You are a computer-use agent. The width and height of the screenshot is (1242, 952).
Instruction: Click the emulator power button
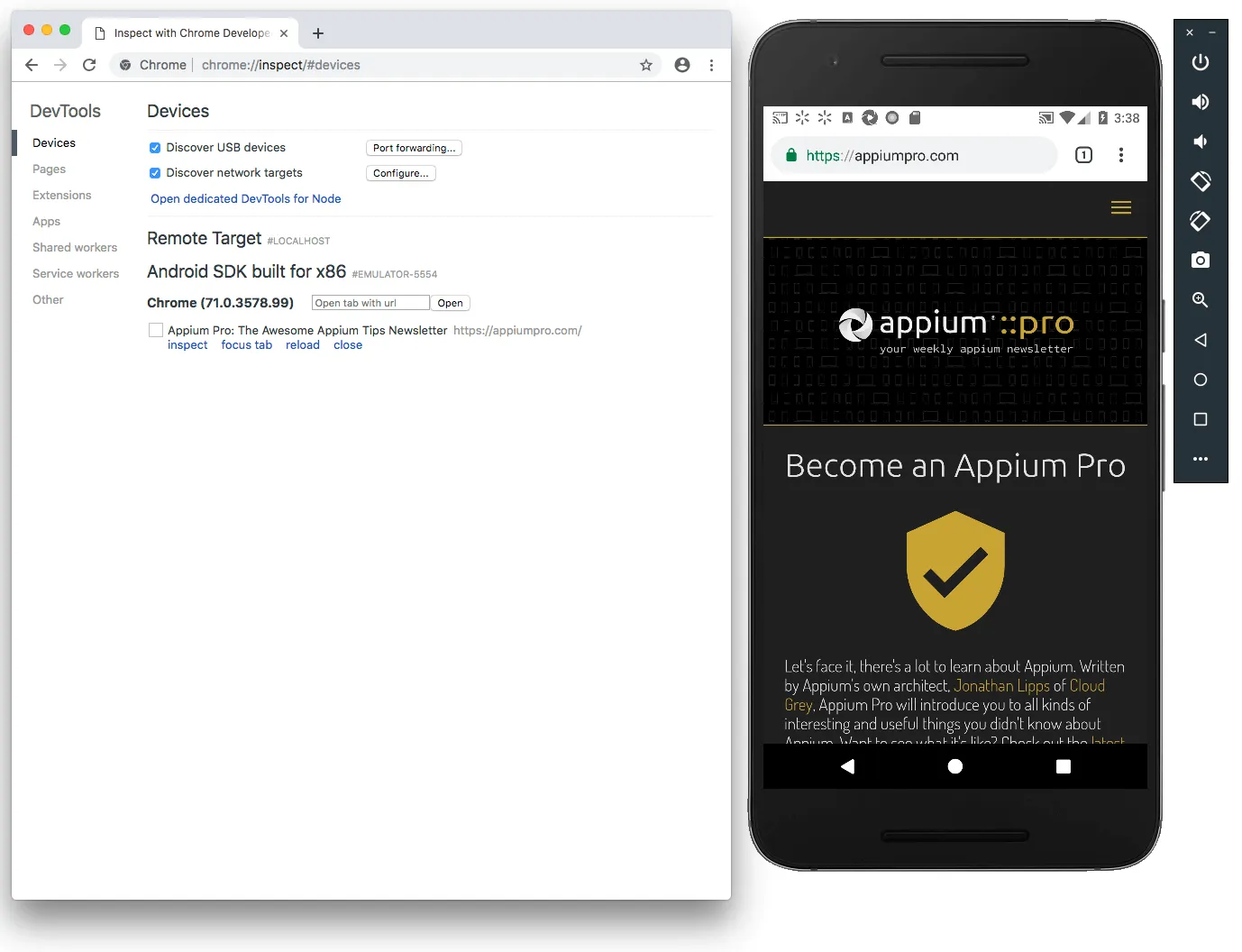point(1200,62)
